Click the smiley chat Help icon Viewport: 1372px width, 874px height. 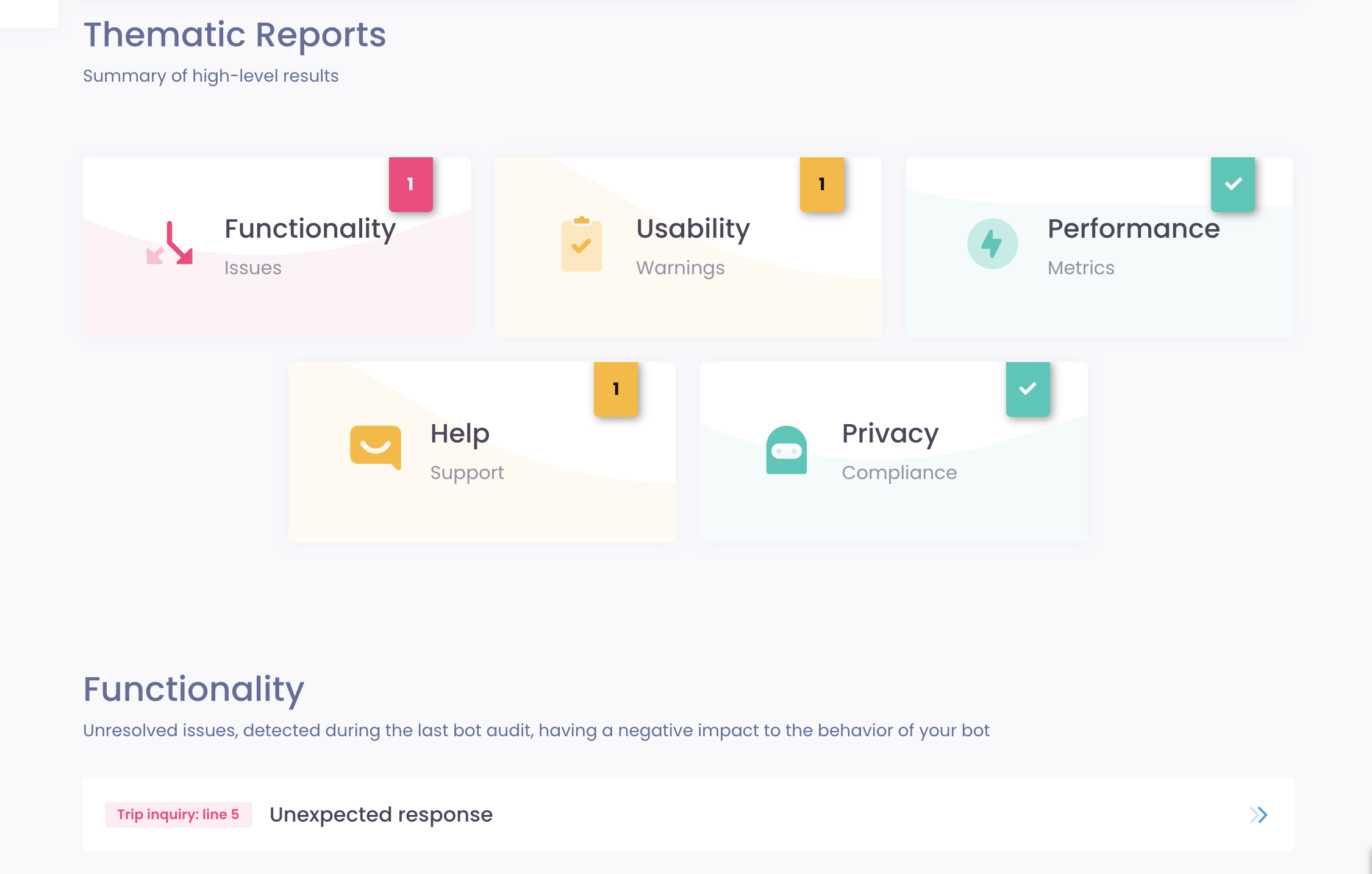point(376,449)
